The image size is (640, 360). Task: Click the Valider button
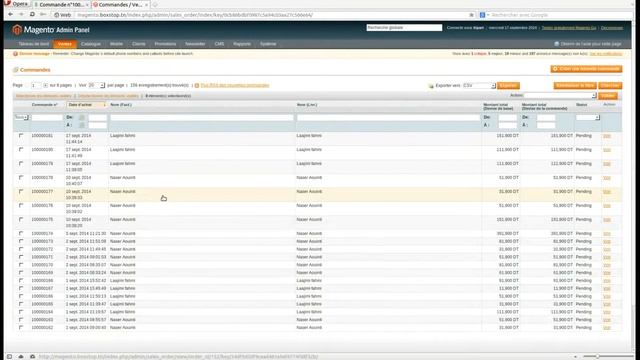point(608,96)
